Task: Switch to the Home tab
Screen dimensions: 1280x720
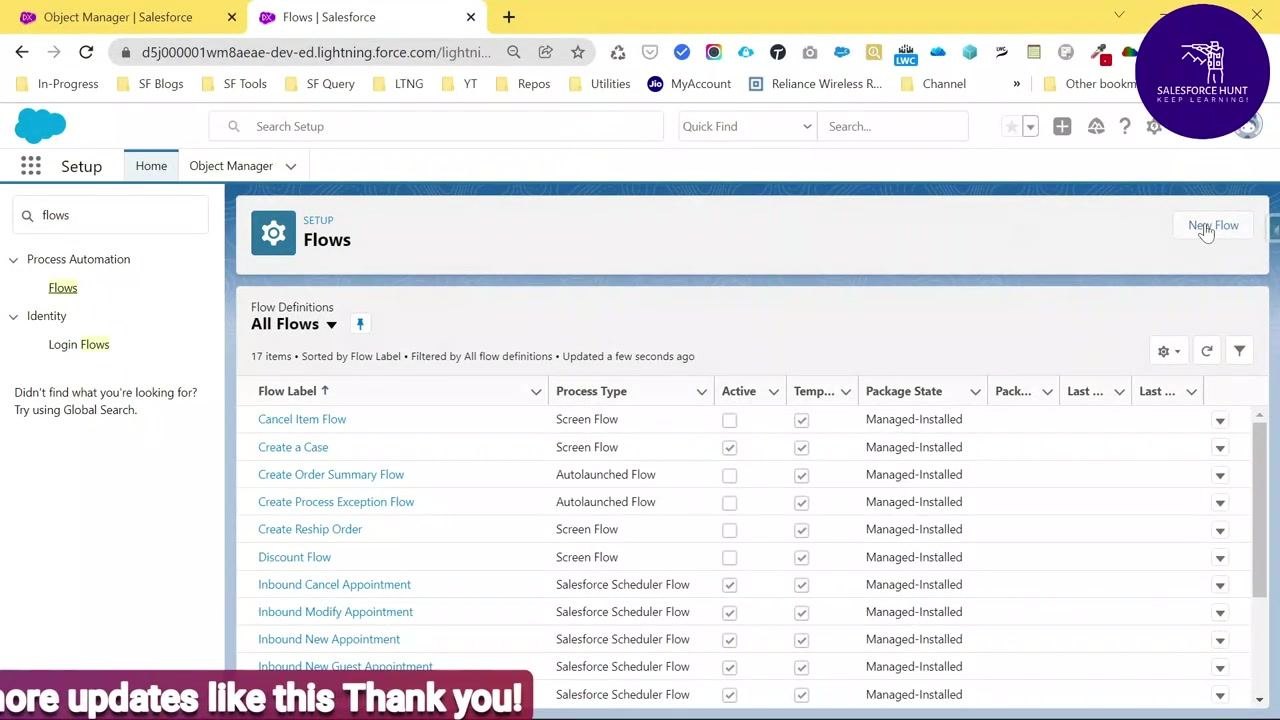Action: click(x=151, y=166)
